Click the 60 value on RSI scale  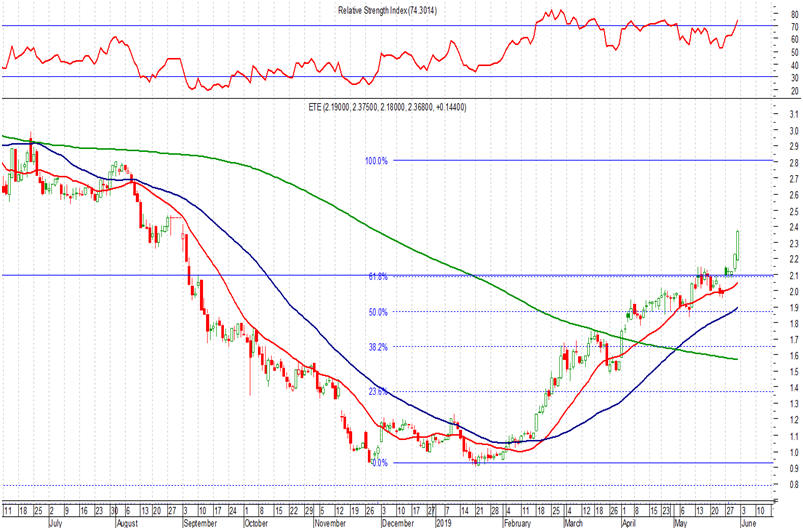pos(795,39)
